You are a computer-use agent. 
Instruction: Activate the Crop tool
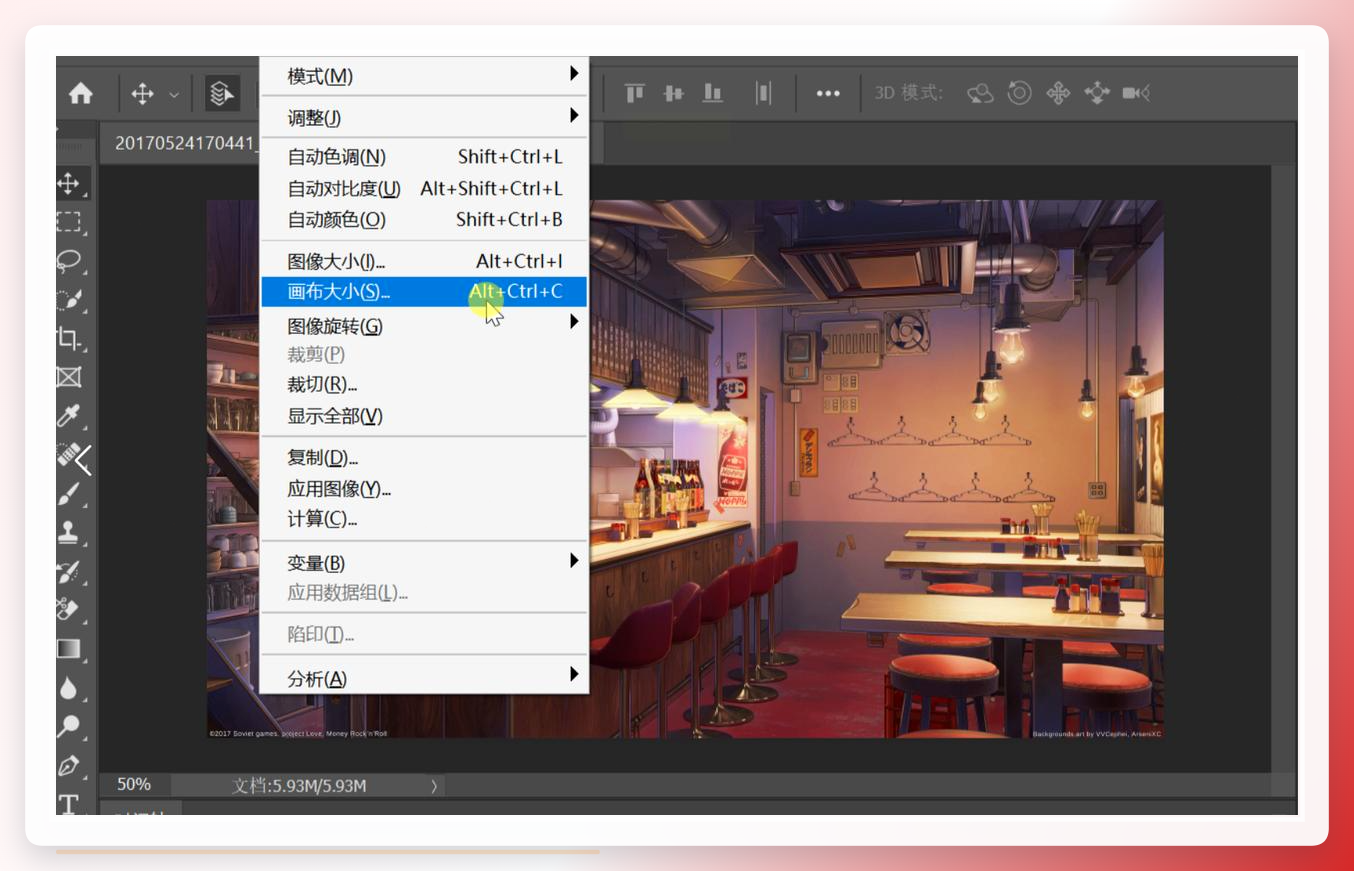coord(68,338)
